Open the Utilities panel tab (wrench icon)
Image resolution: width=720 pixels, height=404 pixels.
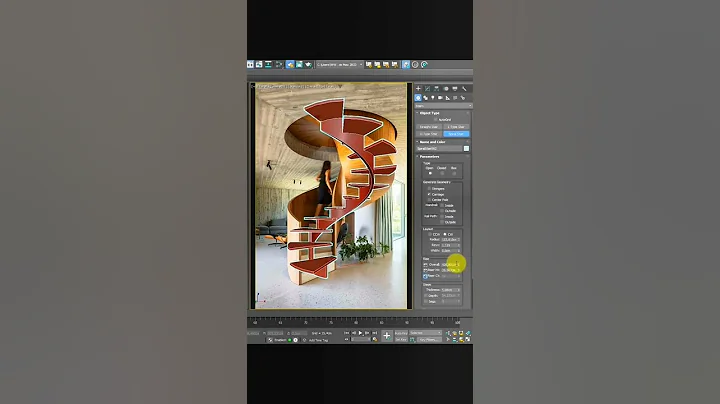[x=464, y=89]
